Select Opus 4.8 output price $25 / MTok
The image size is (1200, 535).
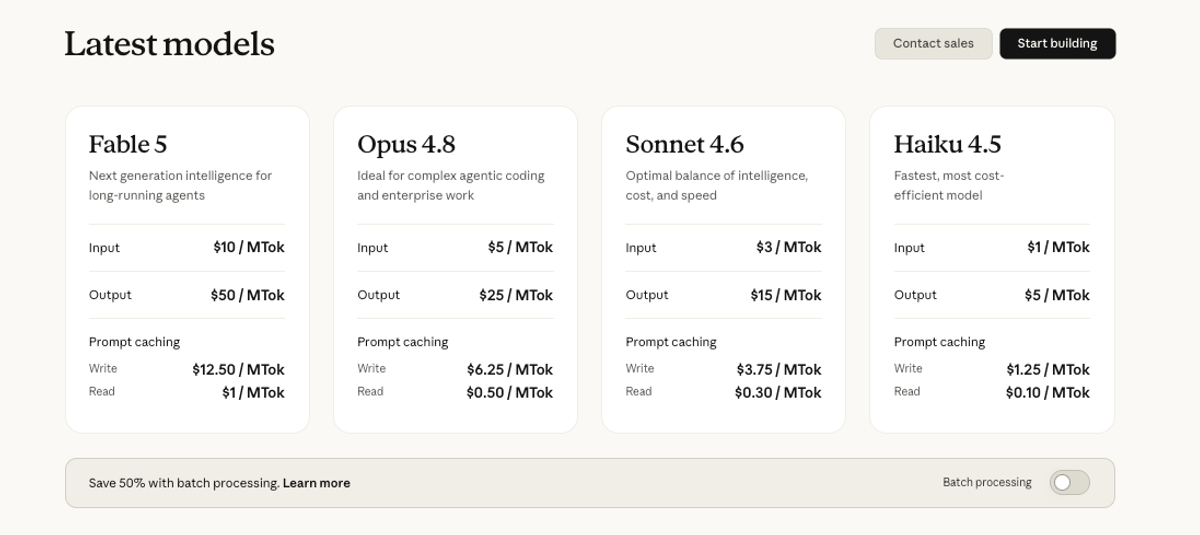516,295
